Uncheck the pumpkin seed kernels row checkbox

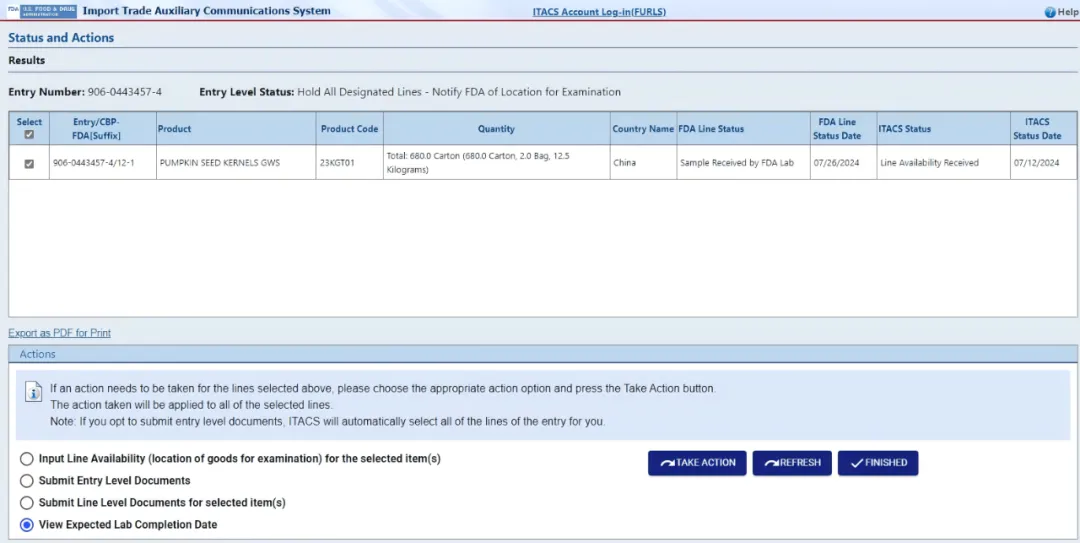point(29,163)
